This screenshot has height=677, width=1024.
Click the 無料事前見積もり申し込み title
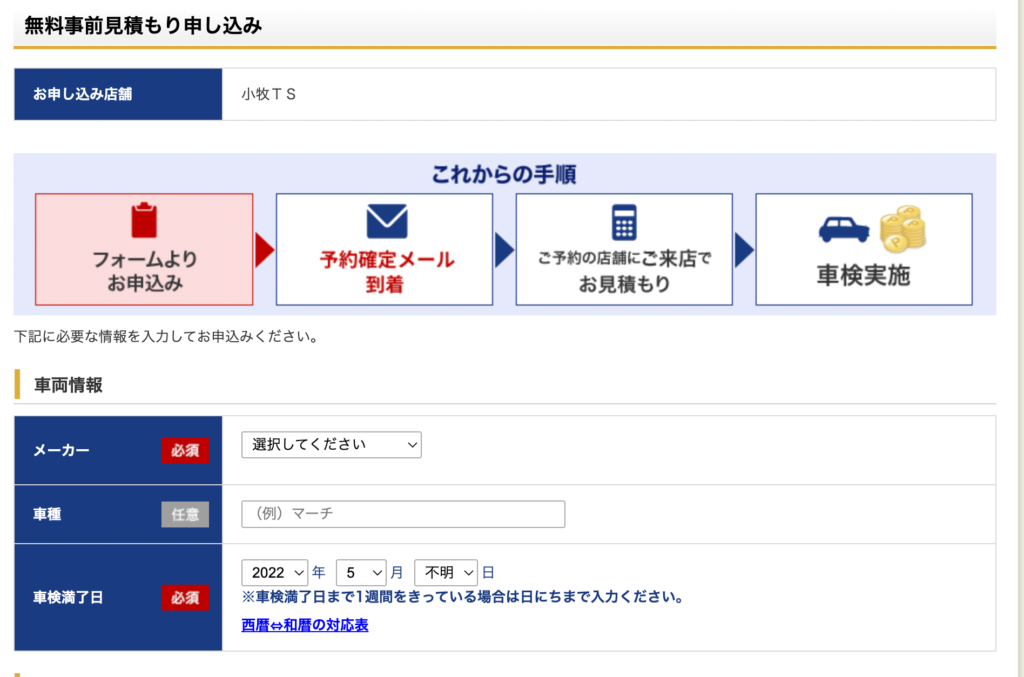click(143, 25)
